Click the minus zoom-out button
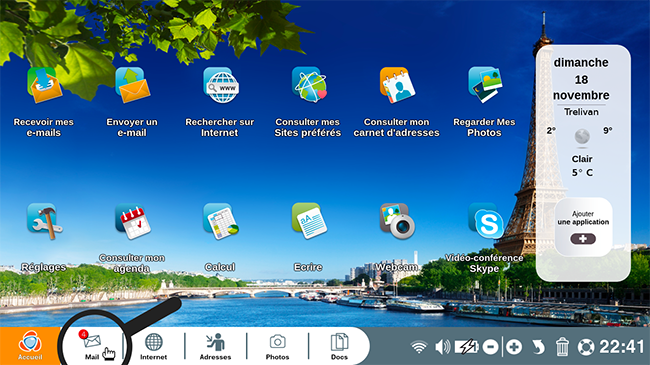 pos(490,347)
